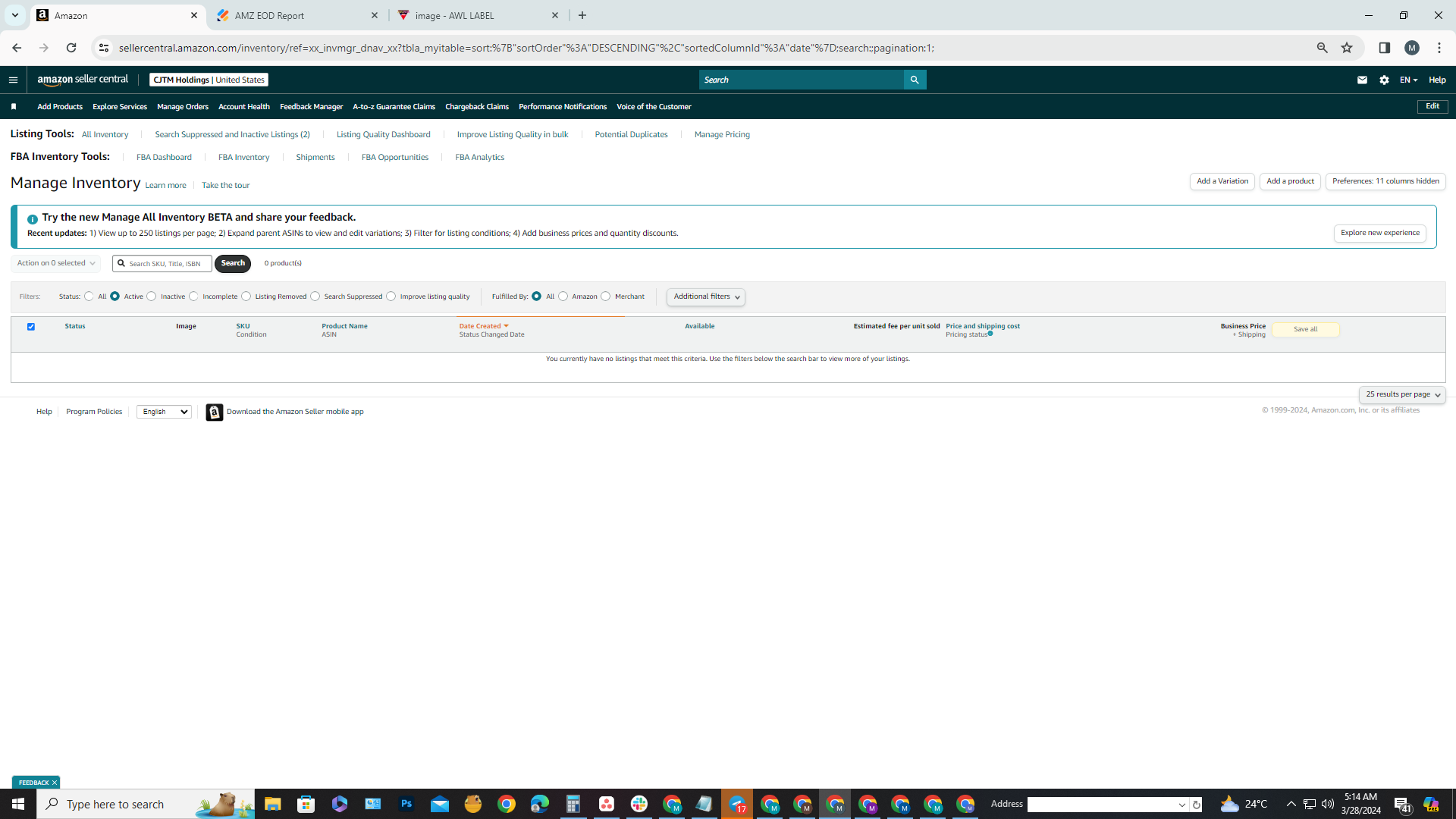Image resolution: width=1456 pixels, height=819 pixels.
Task: Launch Photoshop from the taskbar
Action: click(x=406, y=804)
